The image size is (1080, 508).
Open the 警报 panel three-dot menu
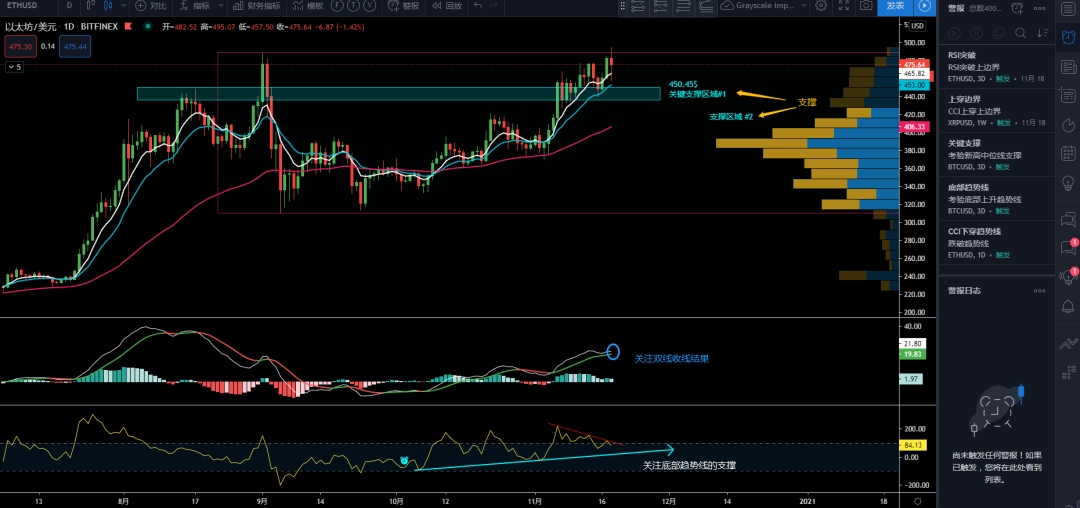click(x=1039, y=8)
